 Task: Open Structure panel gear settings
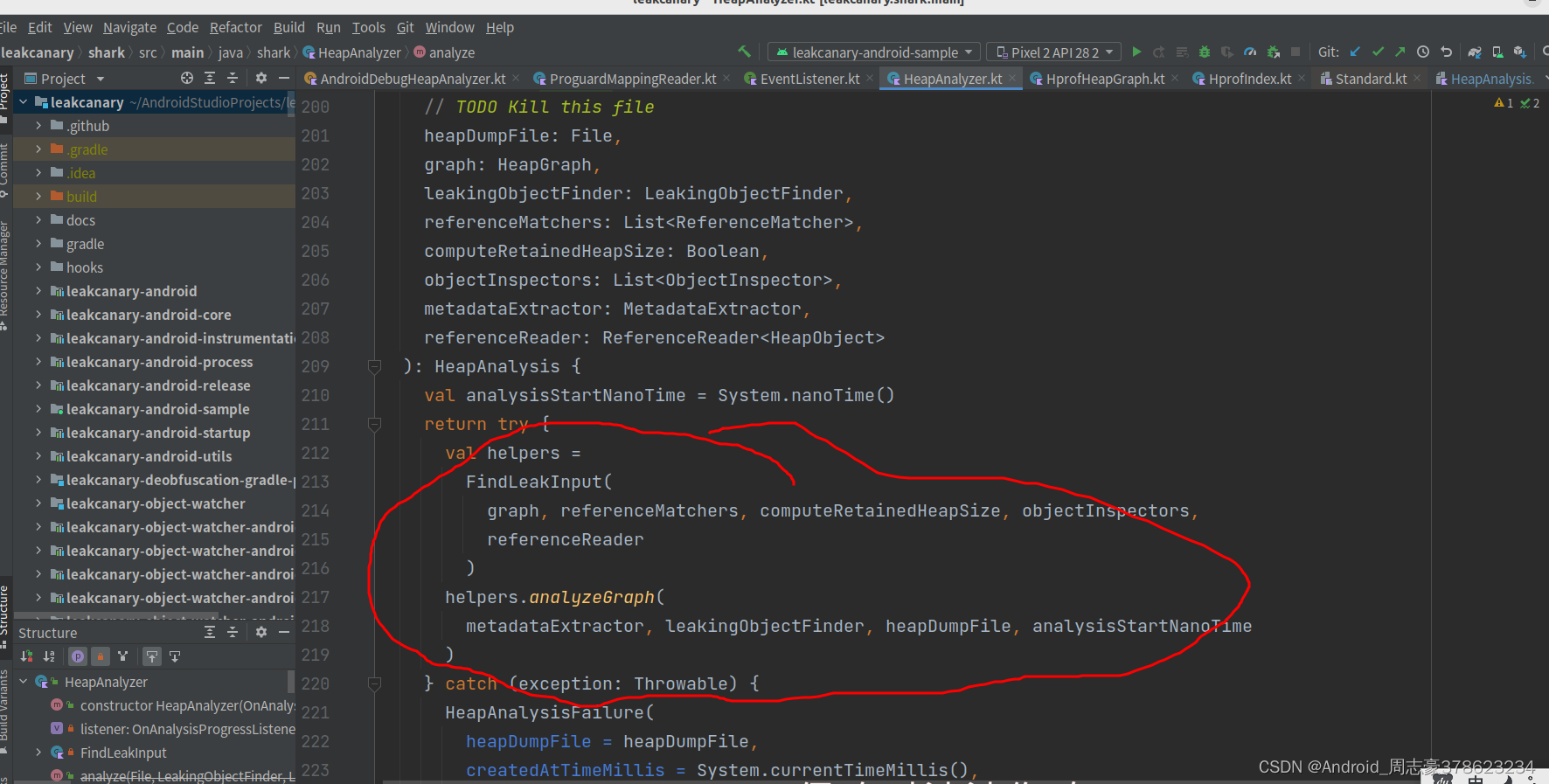(x=260, y=632)
